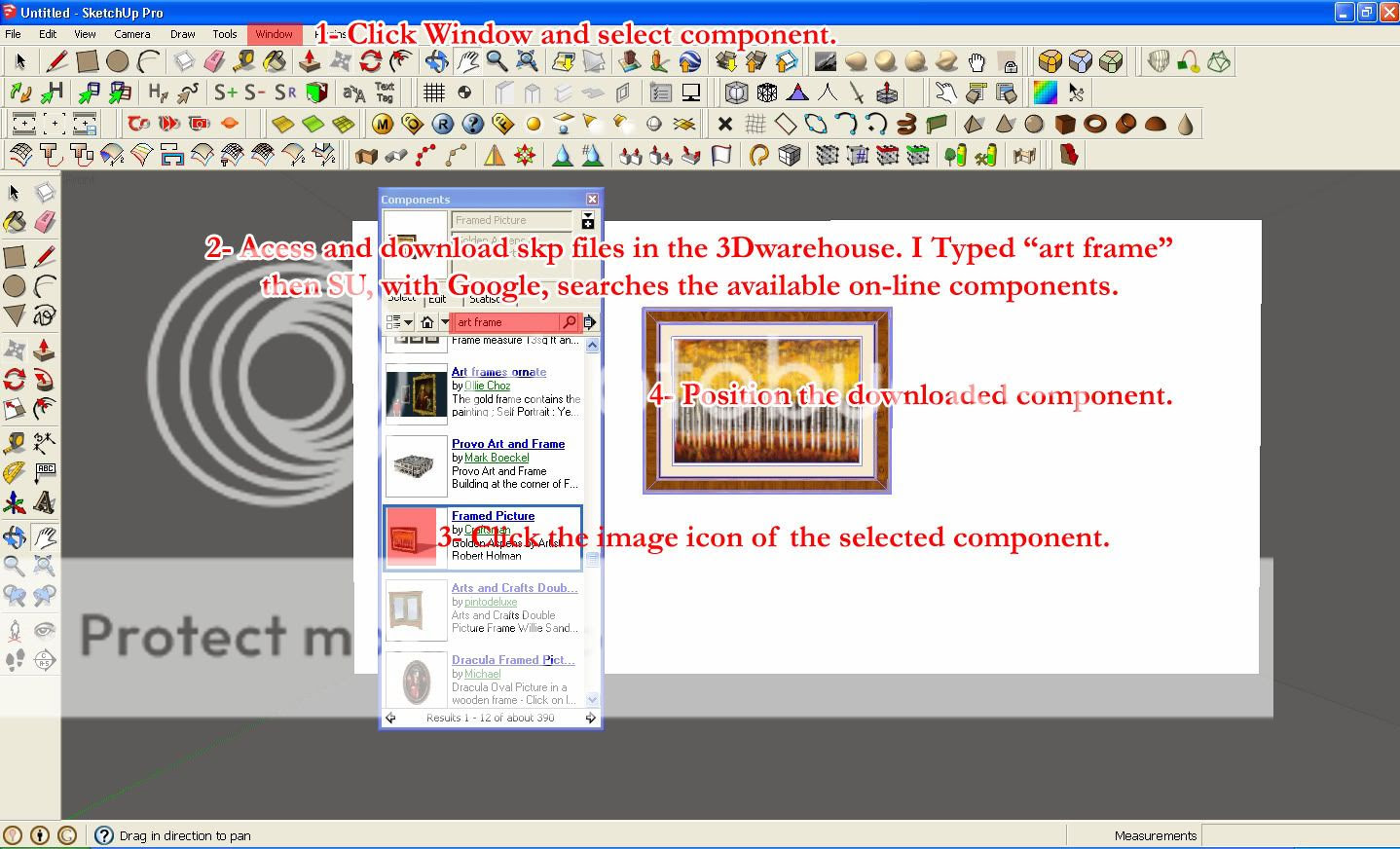
Task: Open the Framed Picture link
Action: point(493,516)
